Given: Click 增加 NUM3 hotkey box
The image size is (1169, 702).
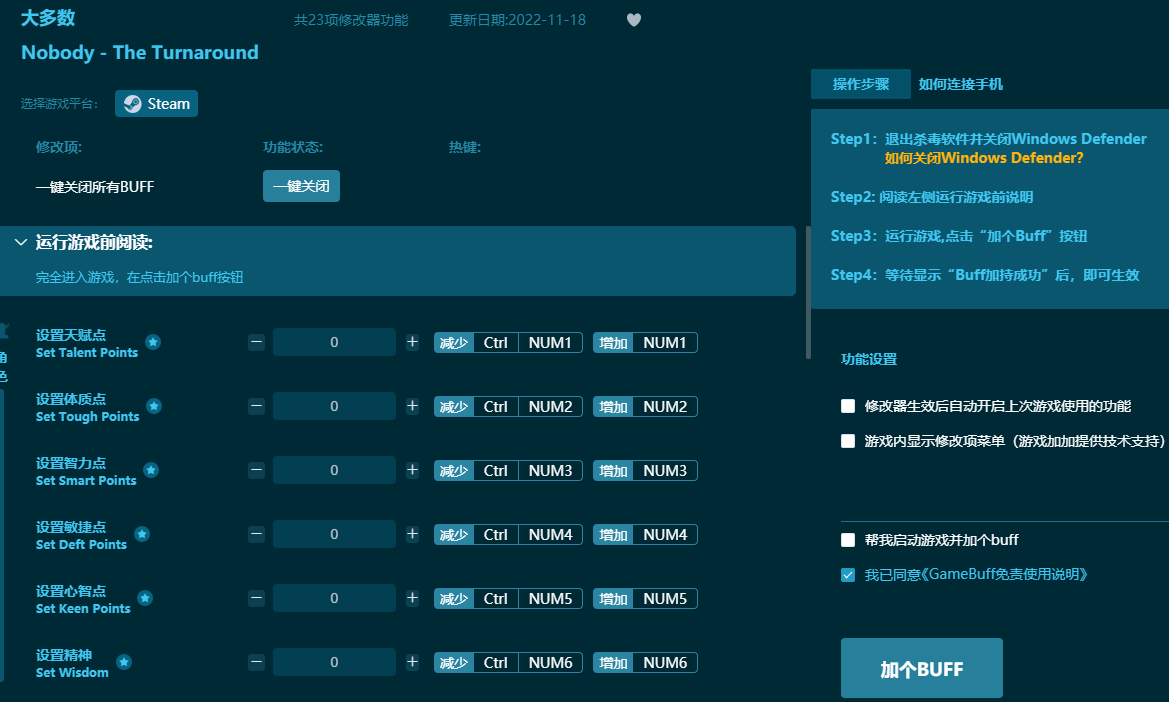Looking at the screenshot, I should (x=646, y=471).
